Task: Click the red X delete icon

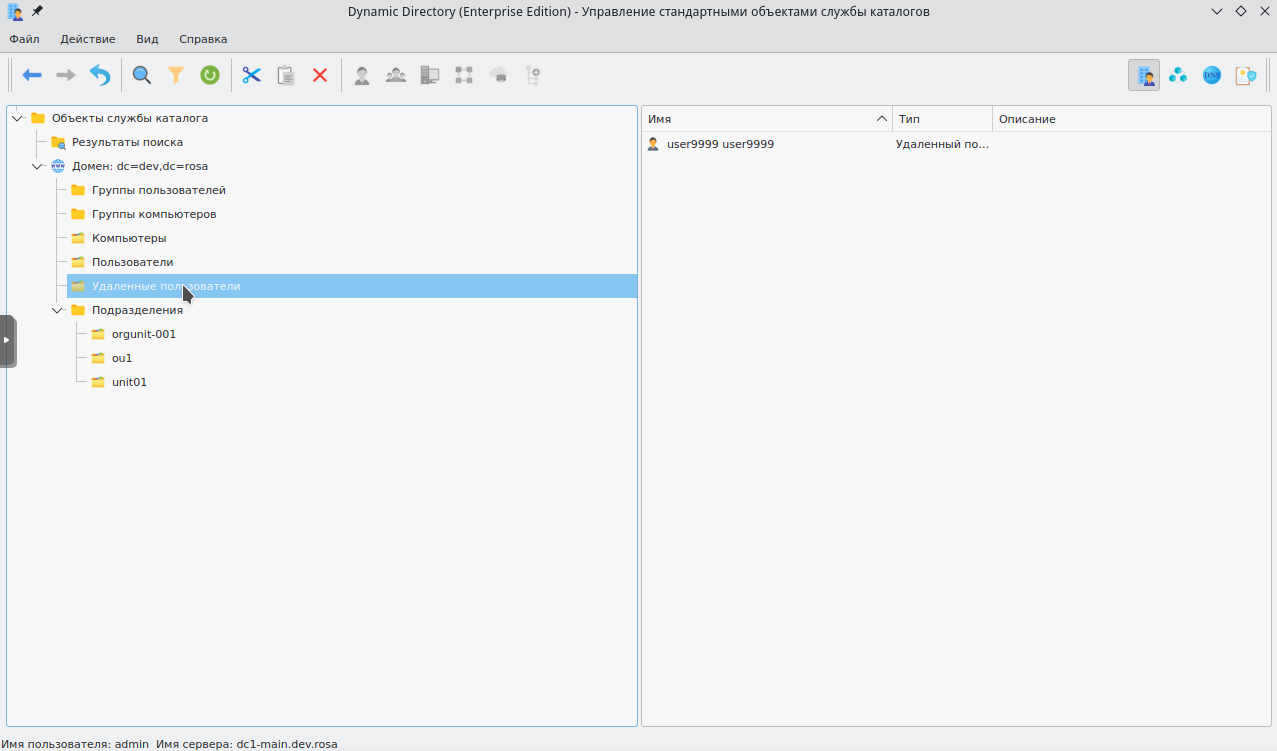Action: pos(320,75)
